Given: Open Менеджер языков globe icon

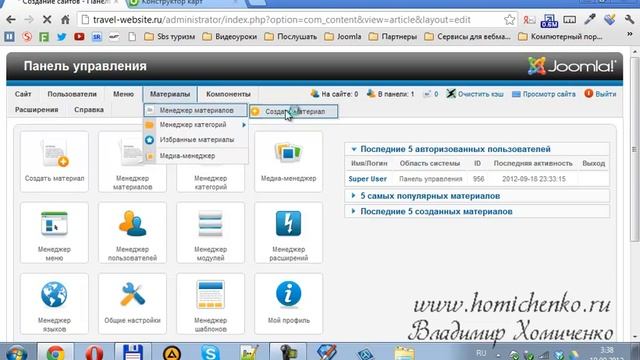Looking at the screenshot, I should [54, 304].
